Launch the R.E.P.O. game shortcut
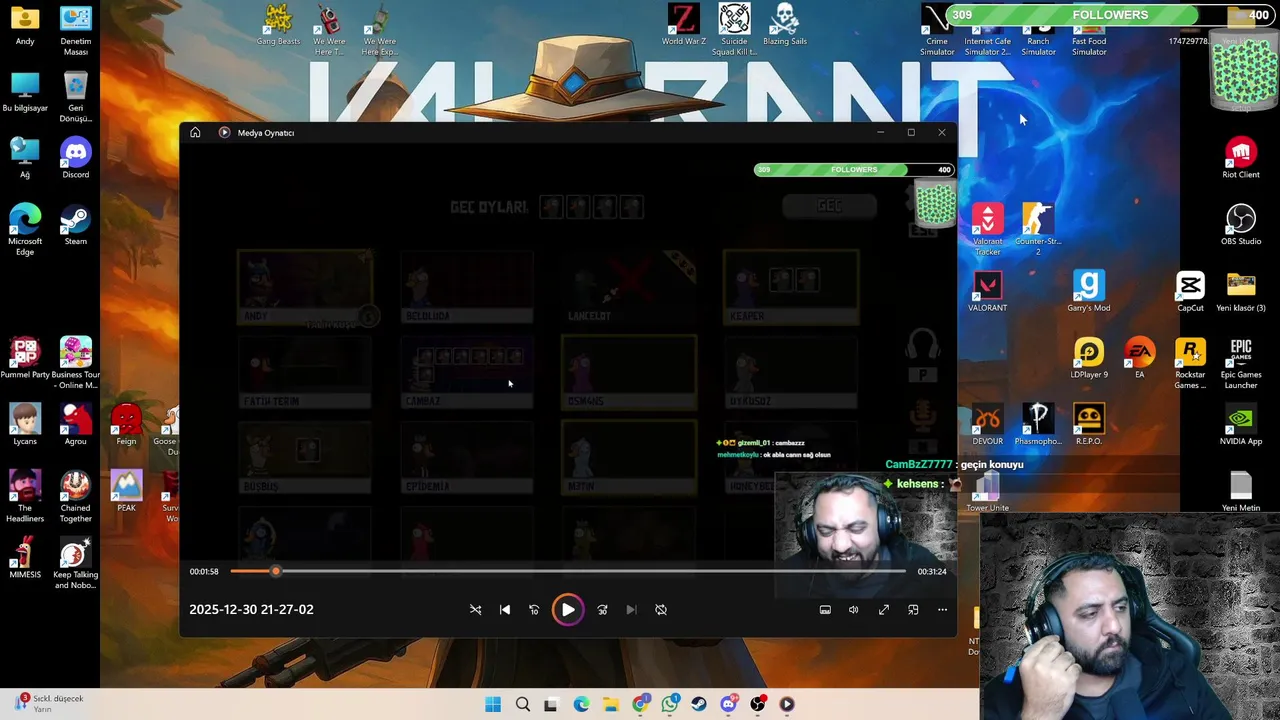This screenshot has height=720, width=1280. [1089, 425]
